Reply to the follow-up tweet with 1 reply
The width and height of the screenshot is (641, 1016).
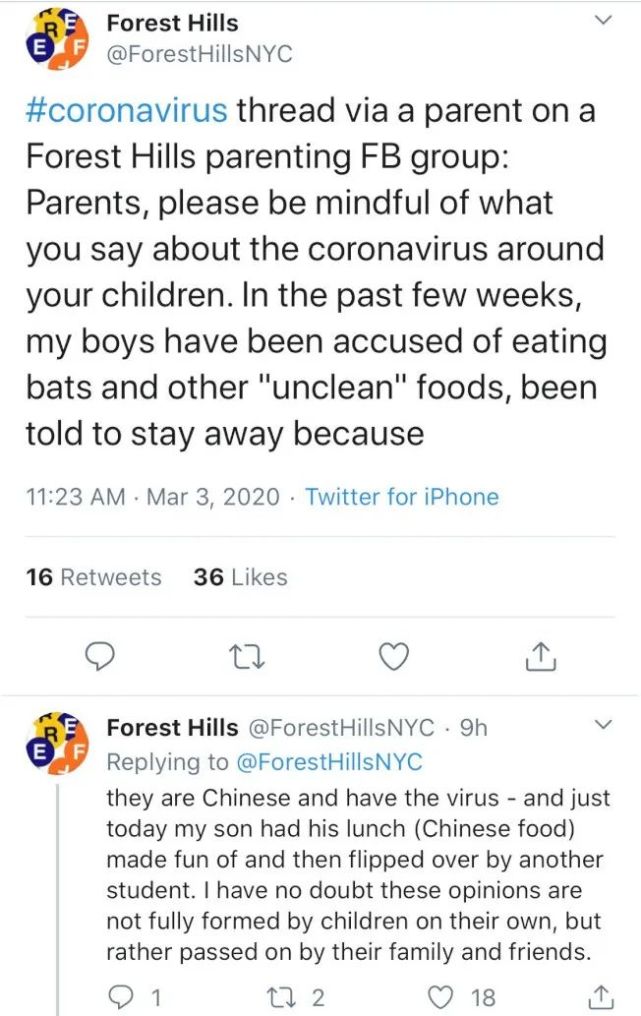[124, 995]
